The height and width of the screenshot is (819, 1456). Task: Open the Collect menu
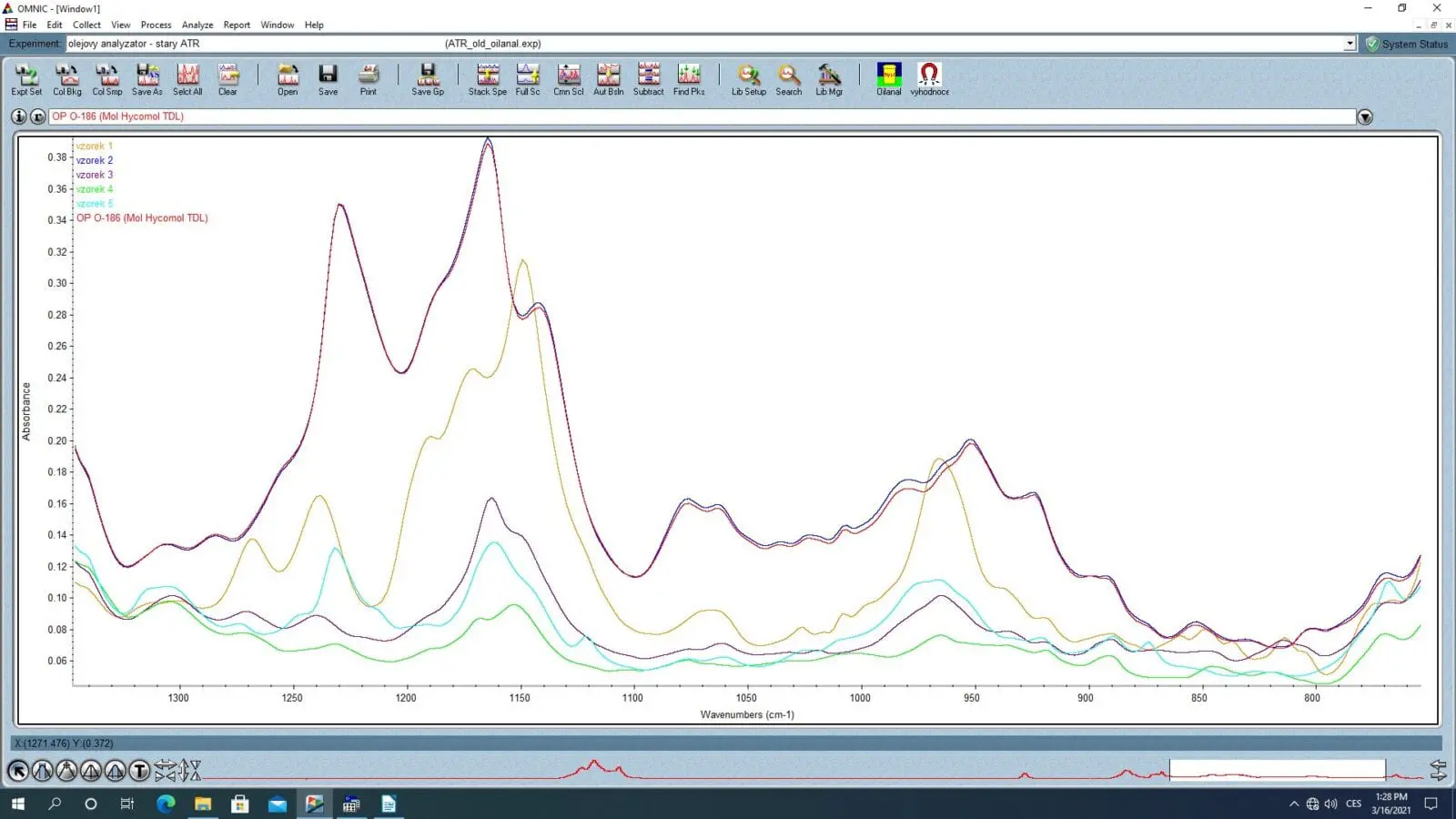(x=86, y=25)
